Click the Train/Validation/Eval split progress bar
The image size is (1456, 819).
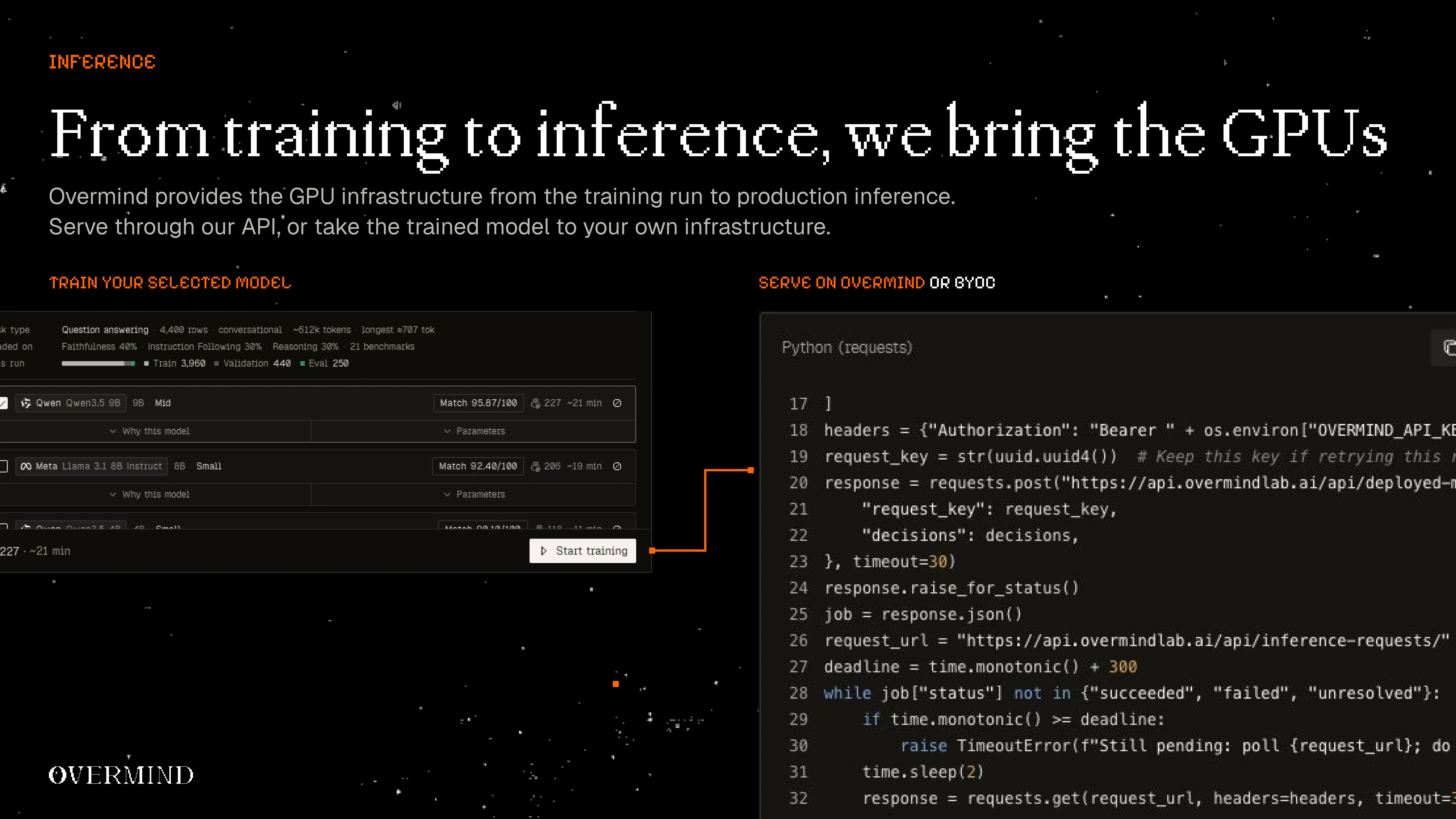point(98,363)
